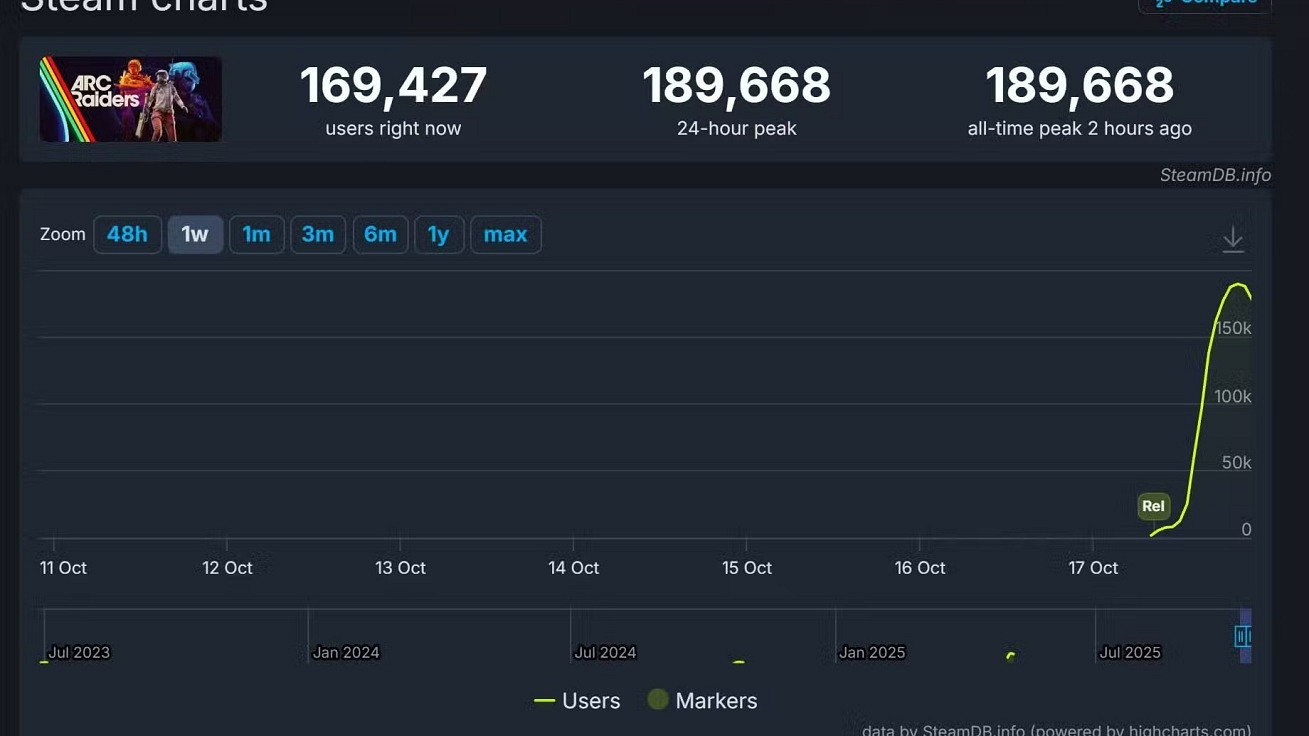This screenshot has height=736, width=1309.
Task: Click the yellow user line peak
Action: 1238,286
